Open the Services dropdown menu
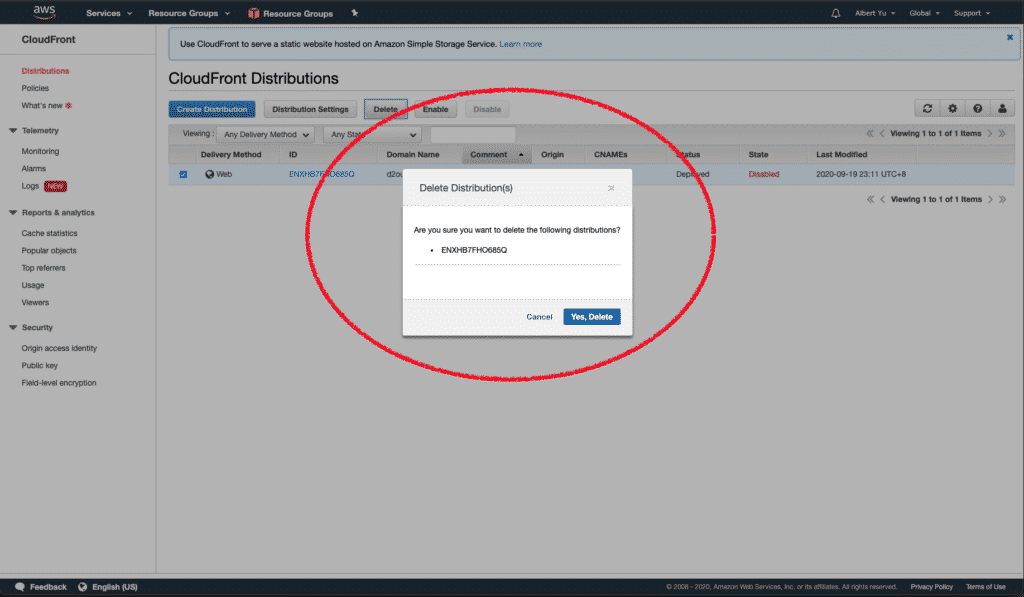1024x597 pixels. (109, 13)
